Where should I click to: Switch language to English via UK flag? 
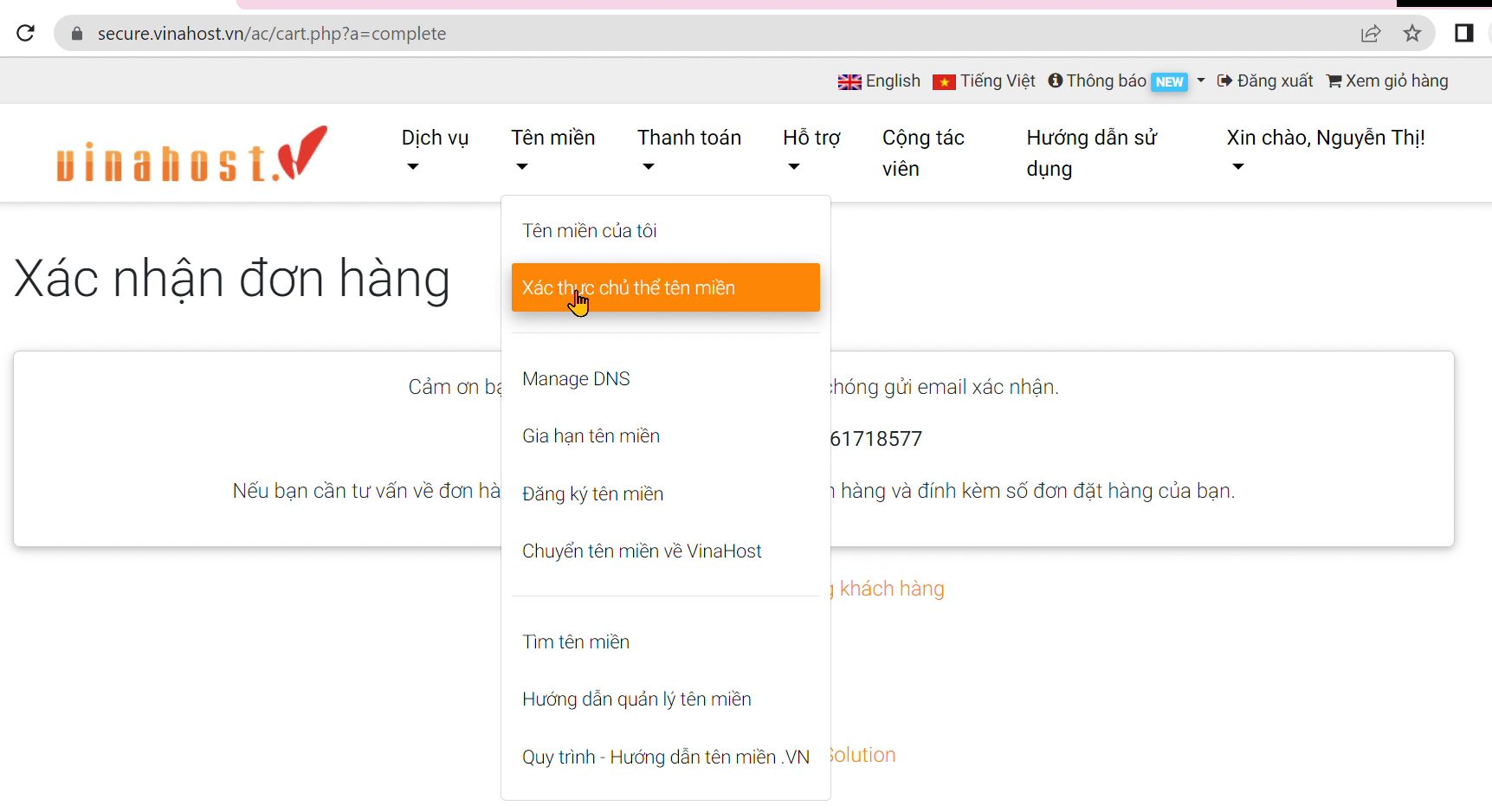(x=879, y=81)
